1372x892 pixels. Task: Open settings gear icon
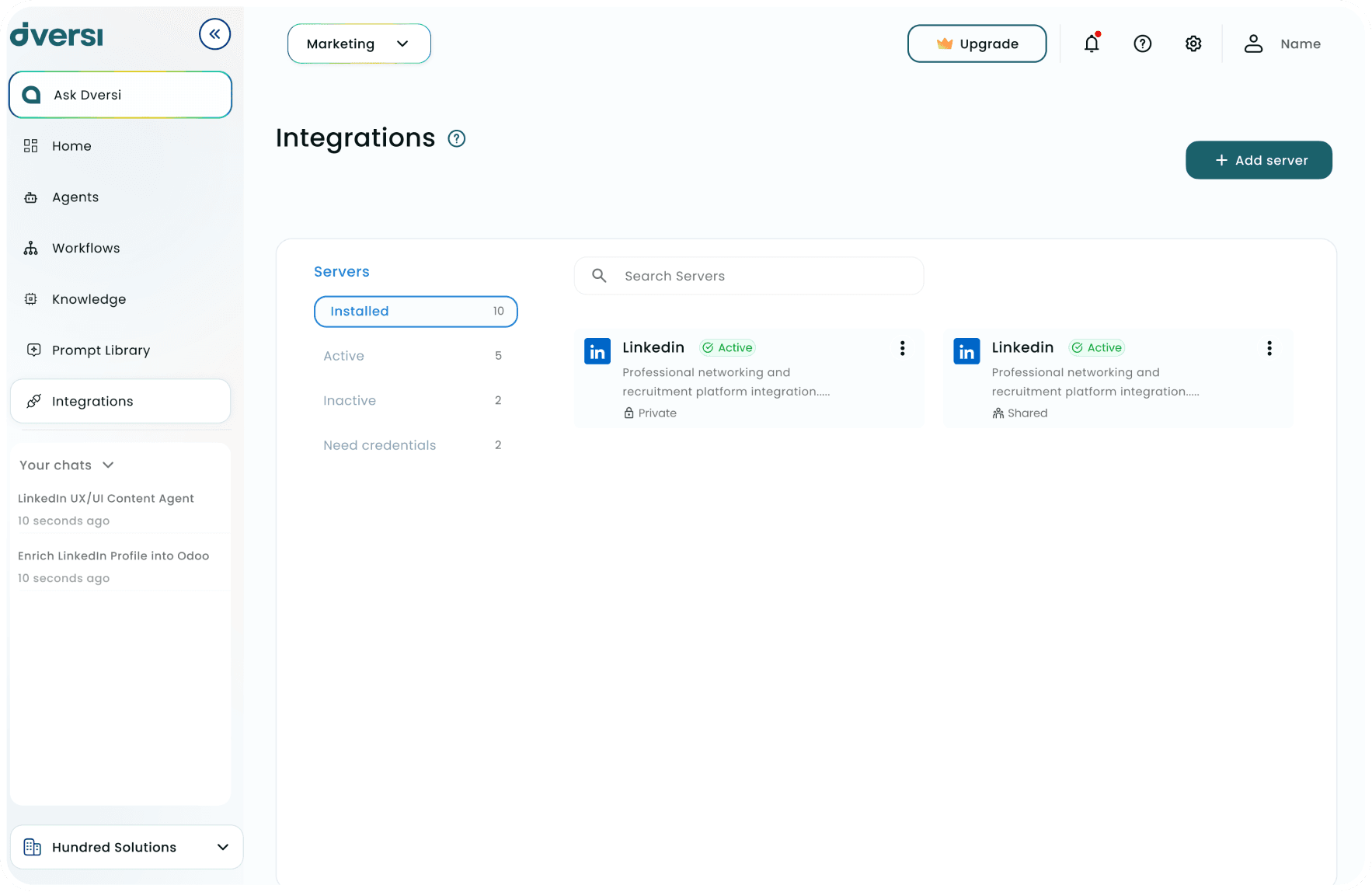coord(1193,44)
